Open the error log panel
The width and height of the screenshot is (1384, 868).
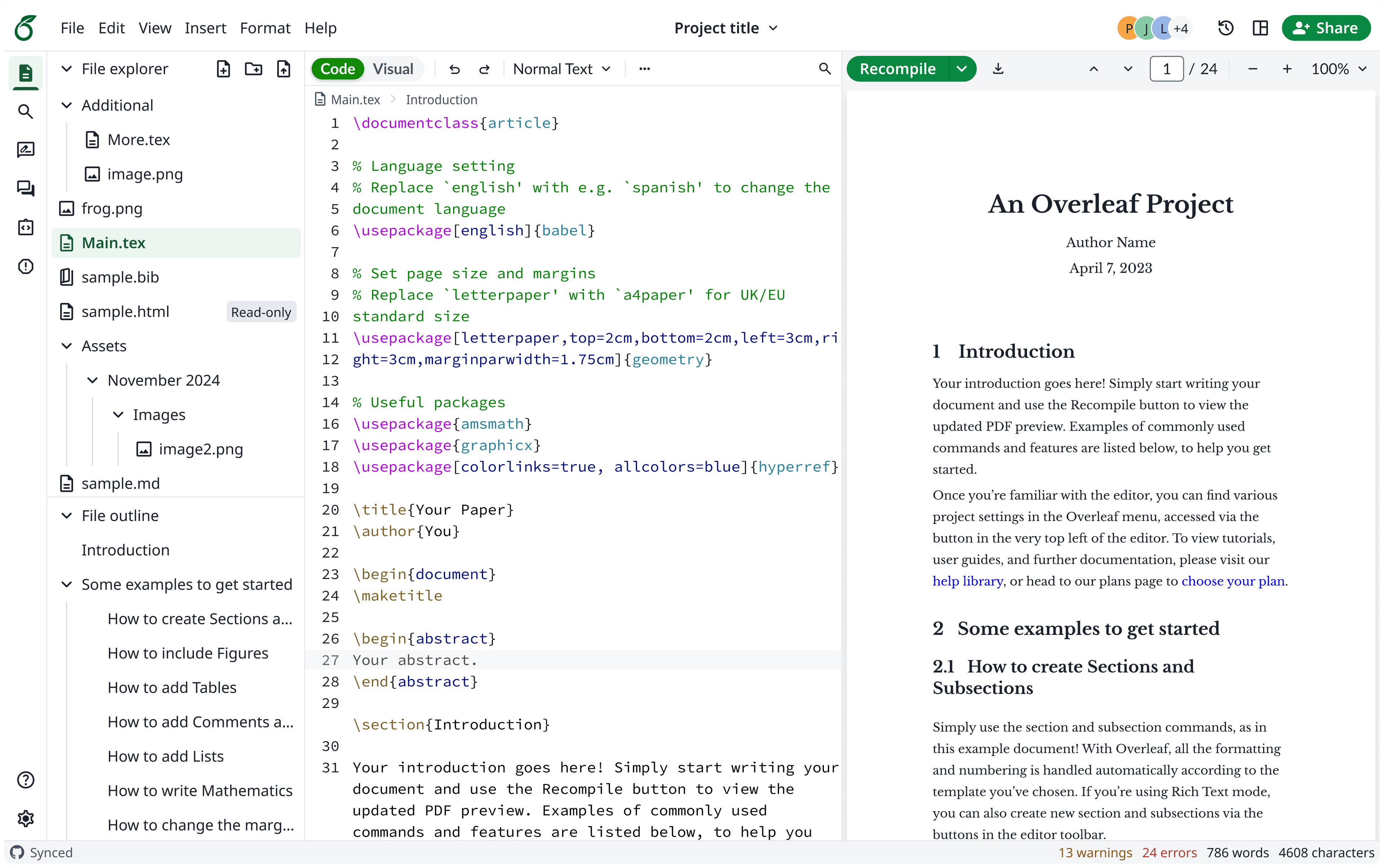click(26, 266)
